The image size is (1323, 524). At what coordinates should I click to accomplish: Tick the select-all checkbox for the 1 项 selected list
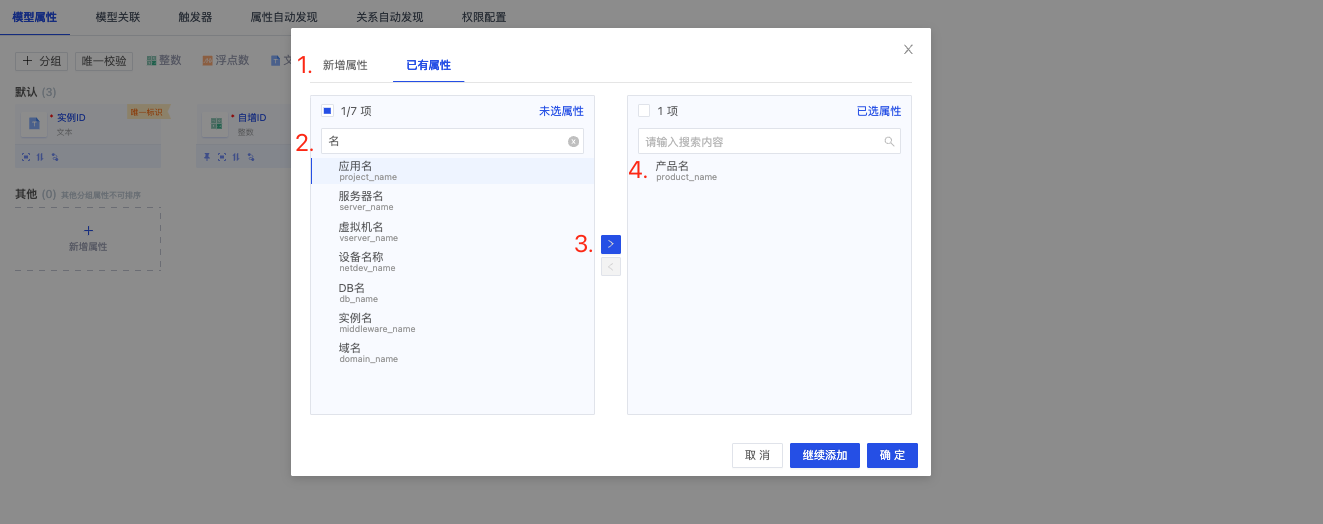click(x=644, y=111)
